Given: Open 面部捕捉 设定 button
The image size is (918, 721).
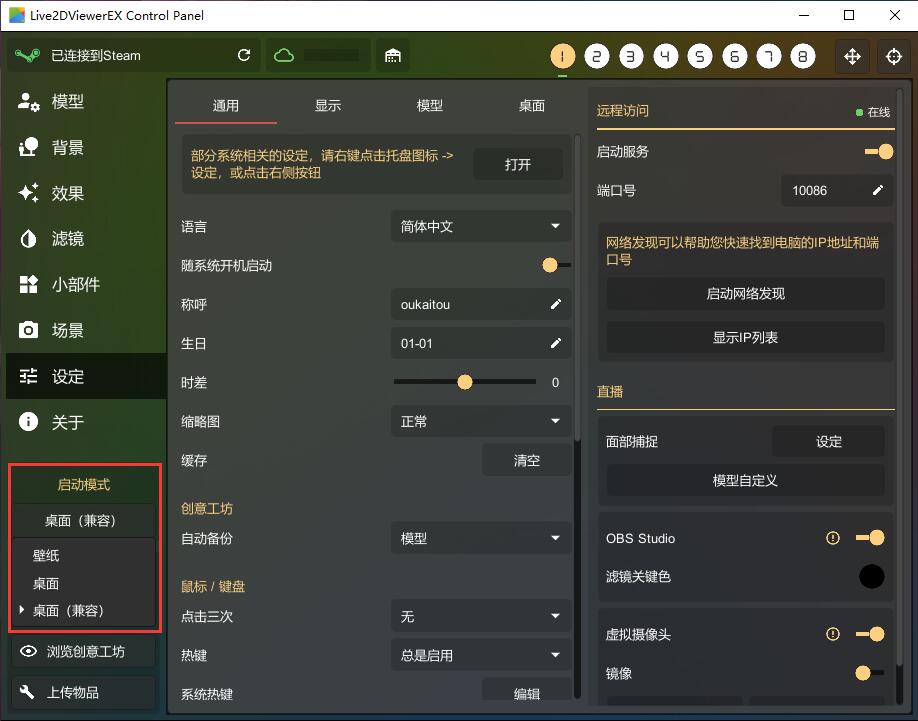Looking at the screenshot, I should 828,441.
